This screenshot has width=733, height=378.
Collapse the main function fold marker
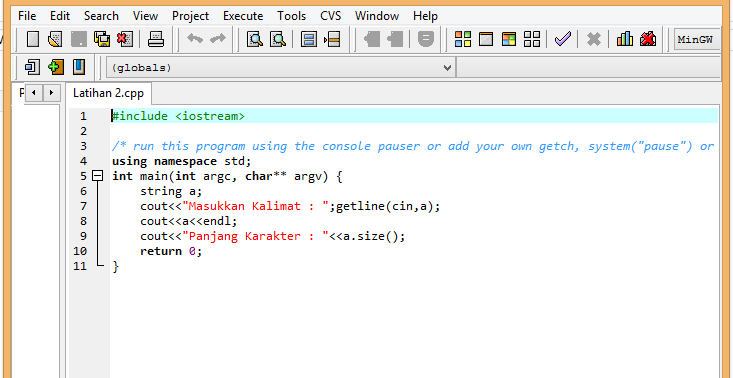[x=97, y=176]
